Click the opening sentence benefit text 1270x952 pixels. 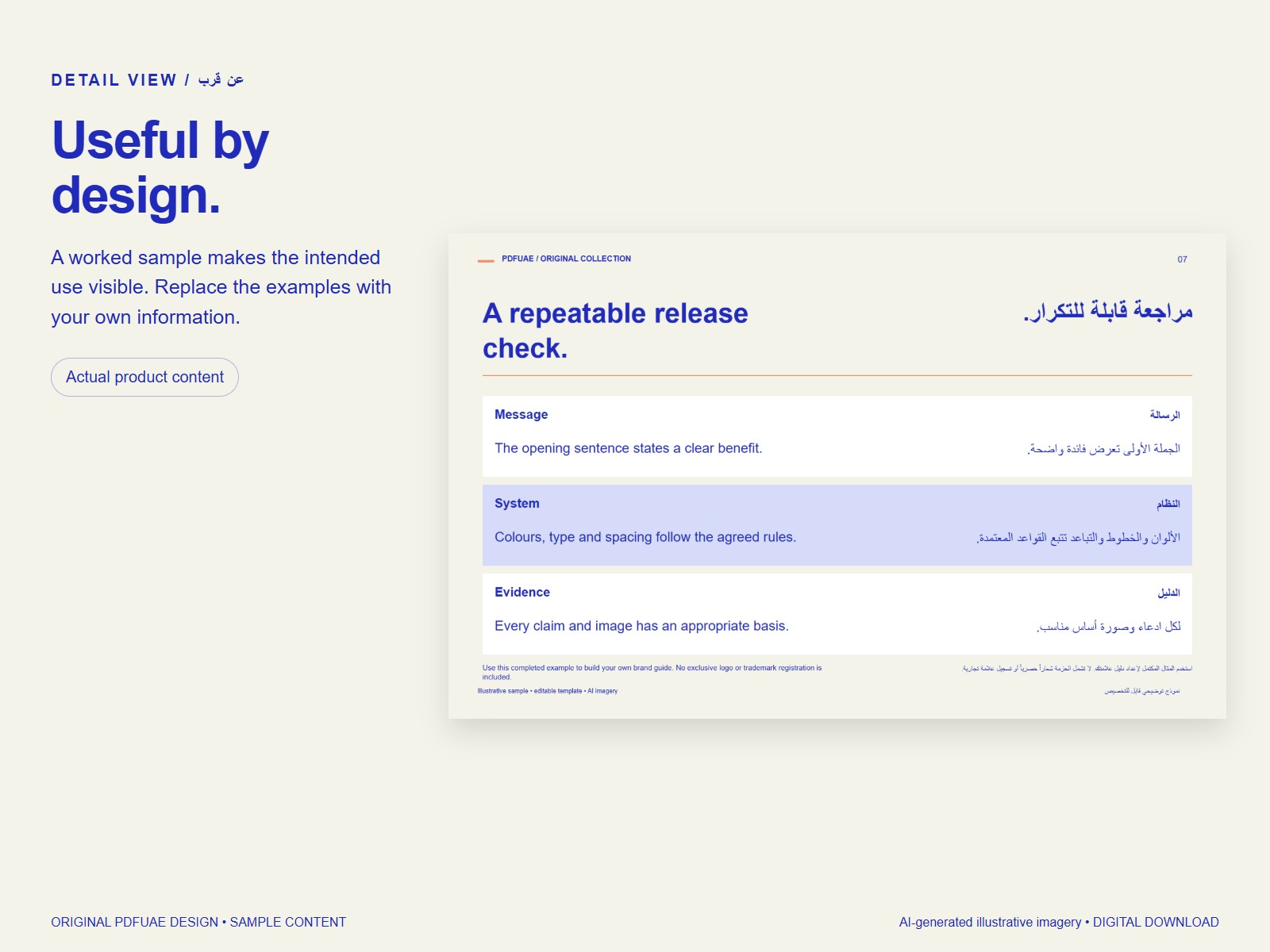(628, 448)
